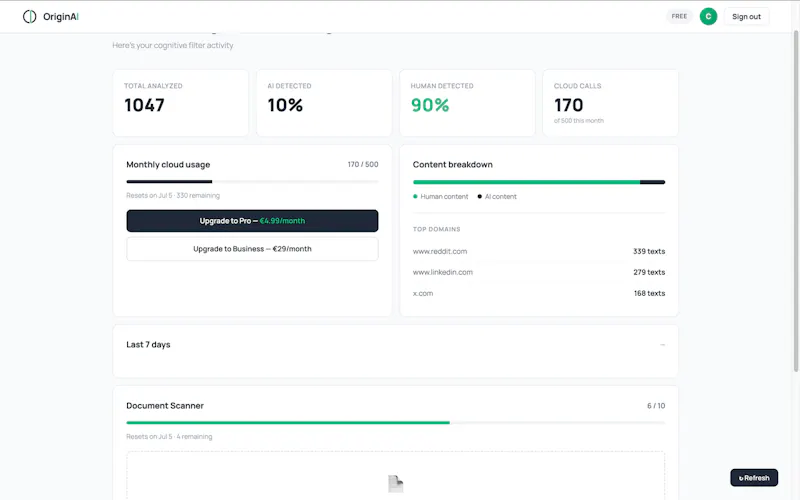Click the Monthly cloud usage heading
The height and width of the screenshot is (500, 800).
tap(168, 165)
